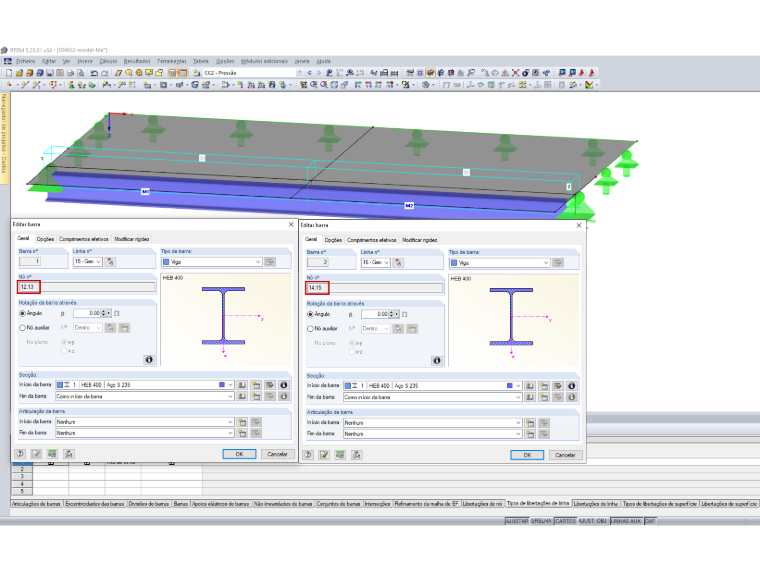760x570 pixels.
Task: Open Tipo de barra dropdown in right dialog
Action: pos(546,263)
